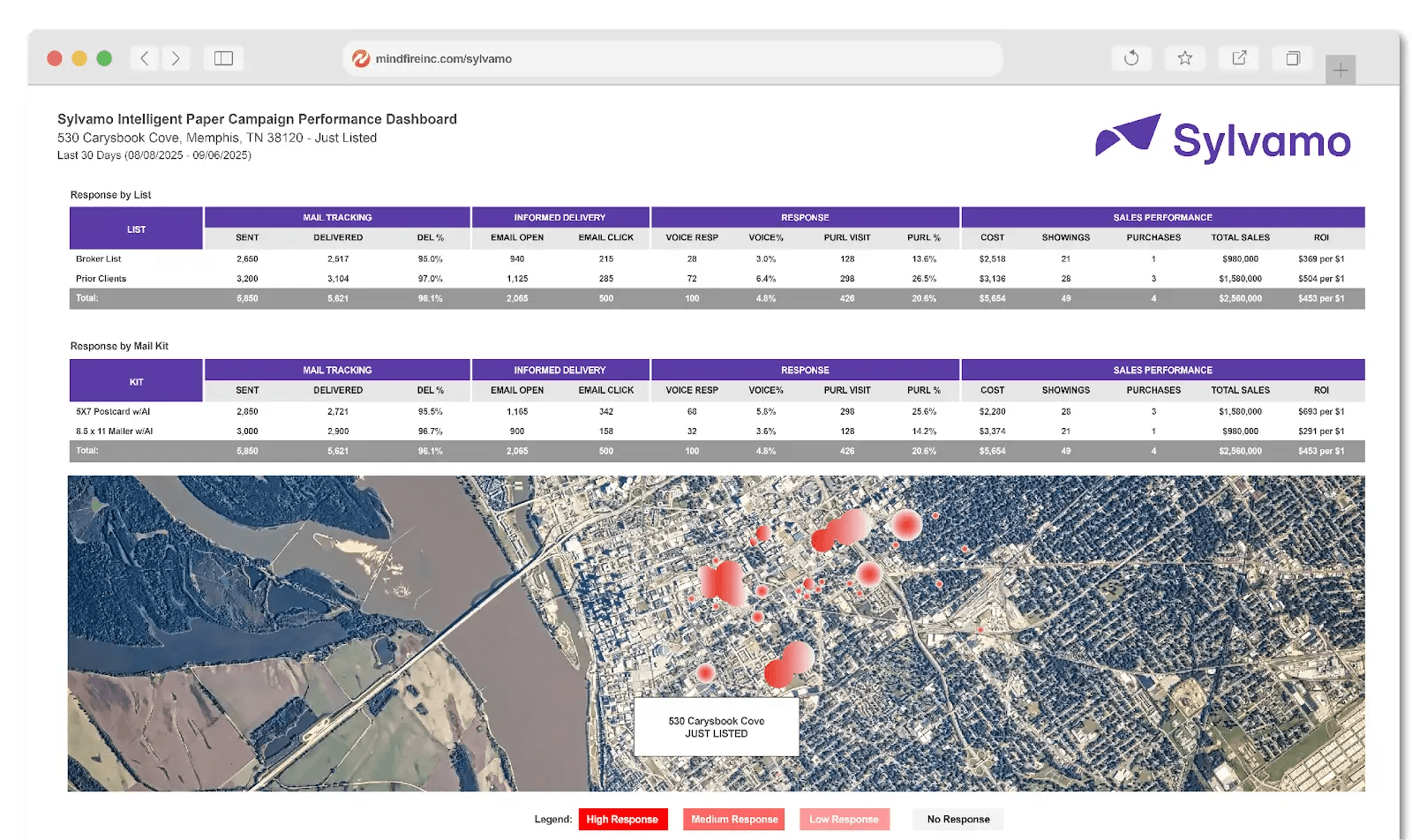1412x840 pixels.
Task: Click the Sylvamo logo
Action: pos(1223,139)
